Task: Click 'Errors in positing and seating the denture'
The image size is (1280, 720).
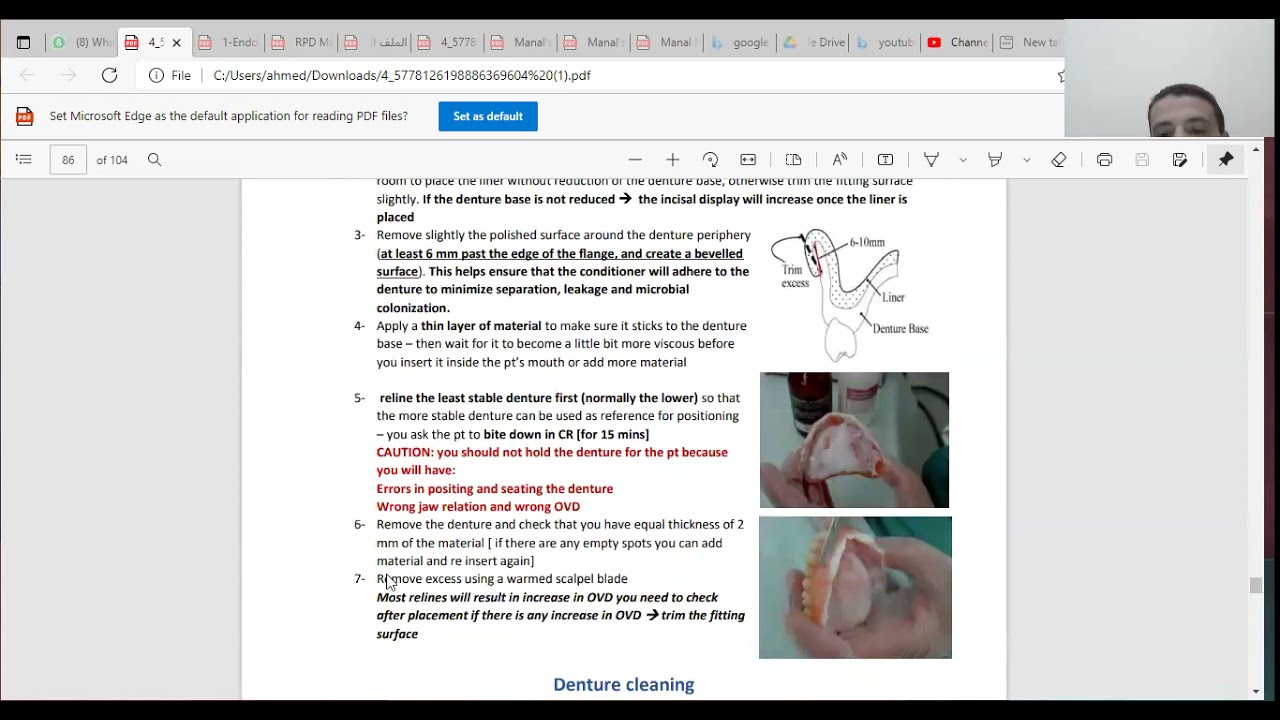Action: coord(495,489)
